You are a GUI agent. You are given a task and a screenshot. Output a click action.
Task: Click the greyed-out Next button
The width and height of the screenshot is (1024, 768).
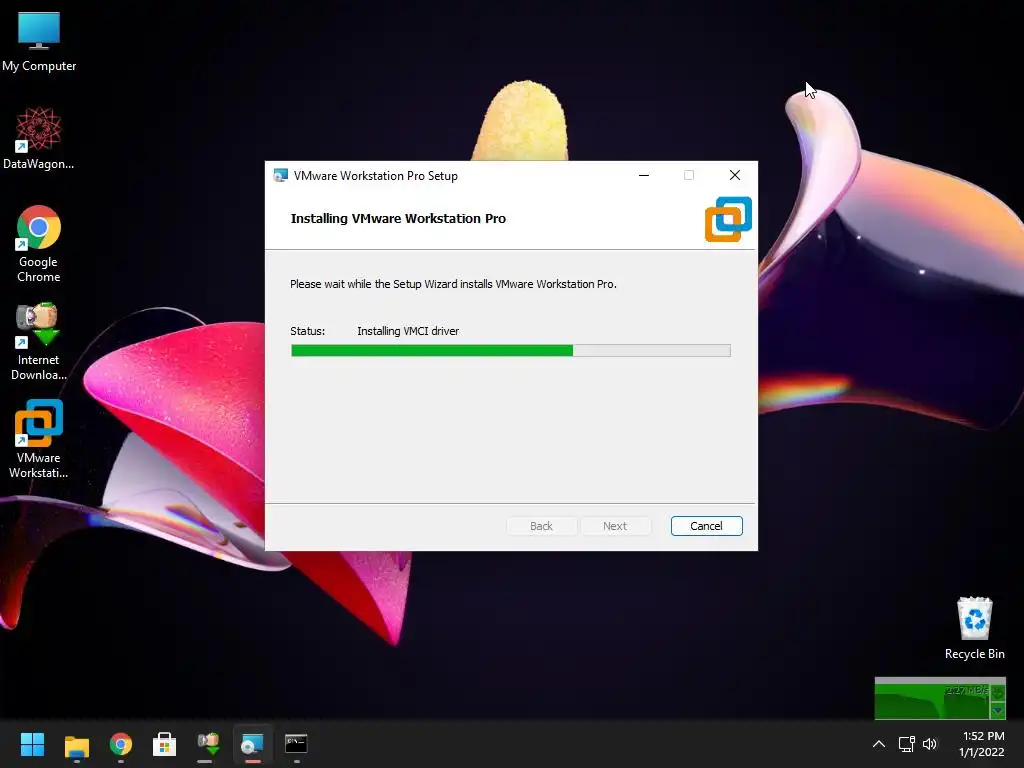coord(615,526)
